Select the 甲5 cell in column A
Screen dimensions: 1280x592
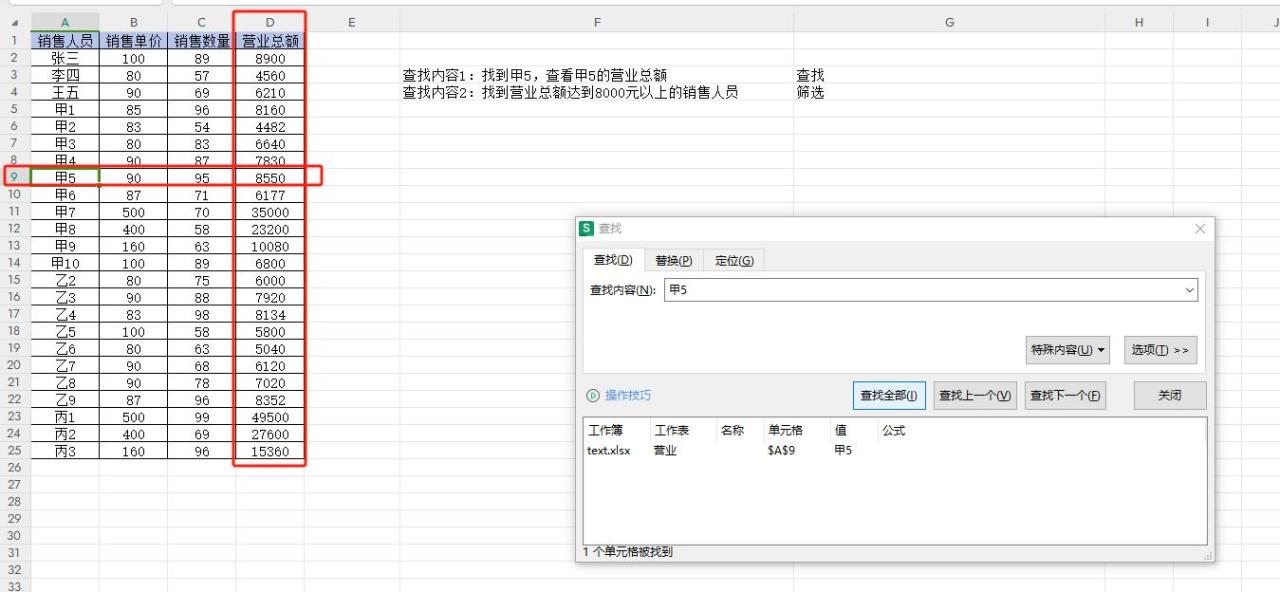[65, 178]
